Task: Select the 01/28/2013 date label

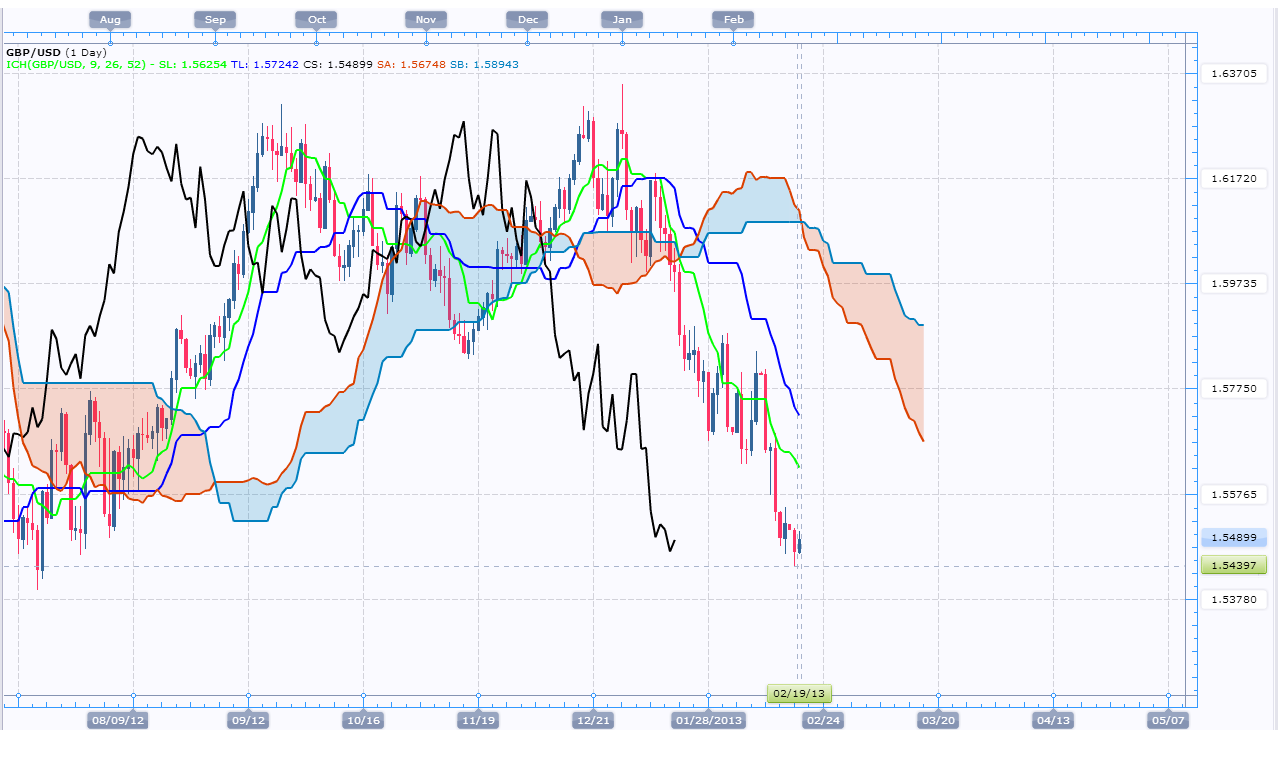Action: [708, 720]
